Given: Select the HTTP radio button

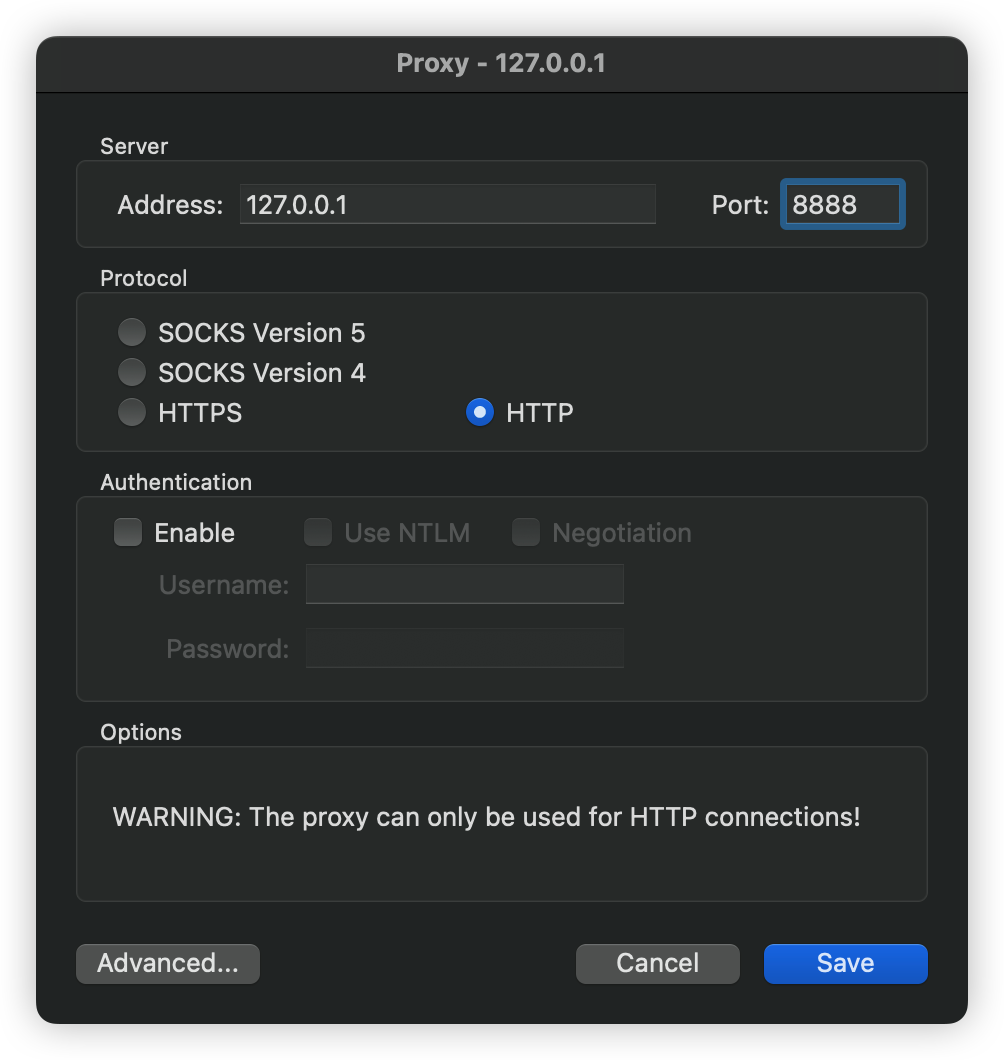Looking at the screenshot, I should [x=480, y=413].
